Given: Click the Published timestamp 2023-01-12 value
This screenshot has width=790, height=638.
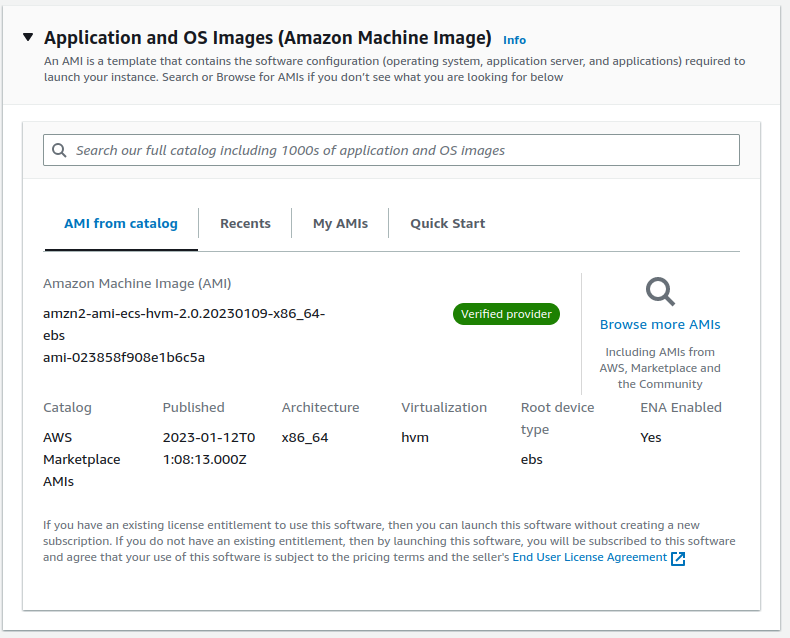Looking at the screenshot, I should click(x=208, y=448).
